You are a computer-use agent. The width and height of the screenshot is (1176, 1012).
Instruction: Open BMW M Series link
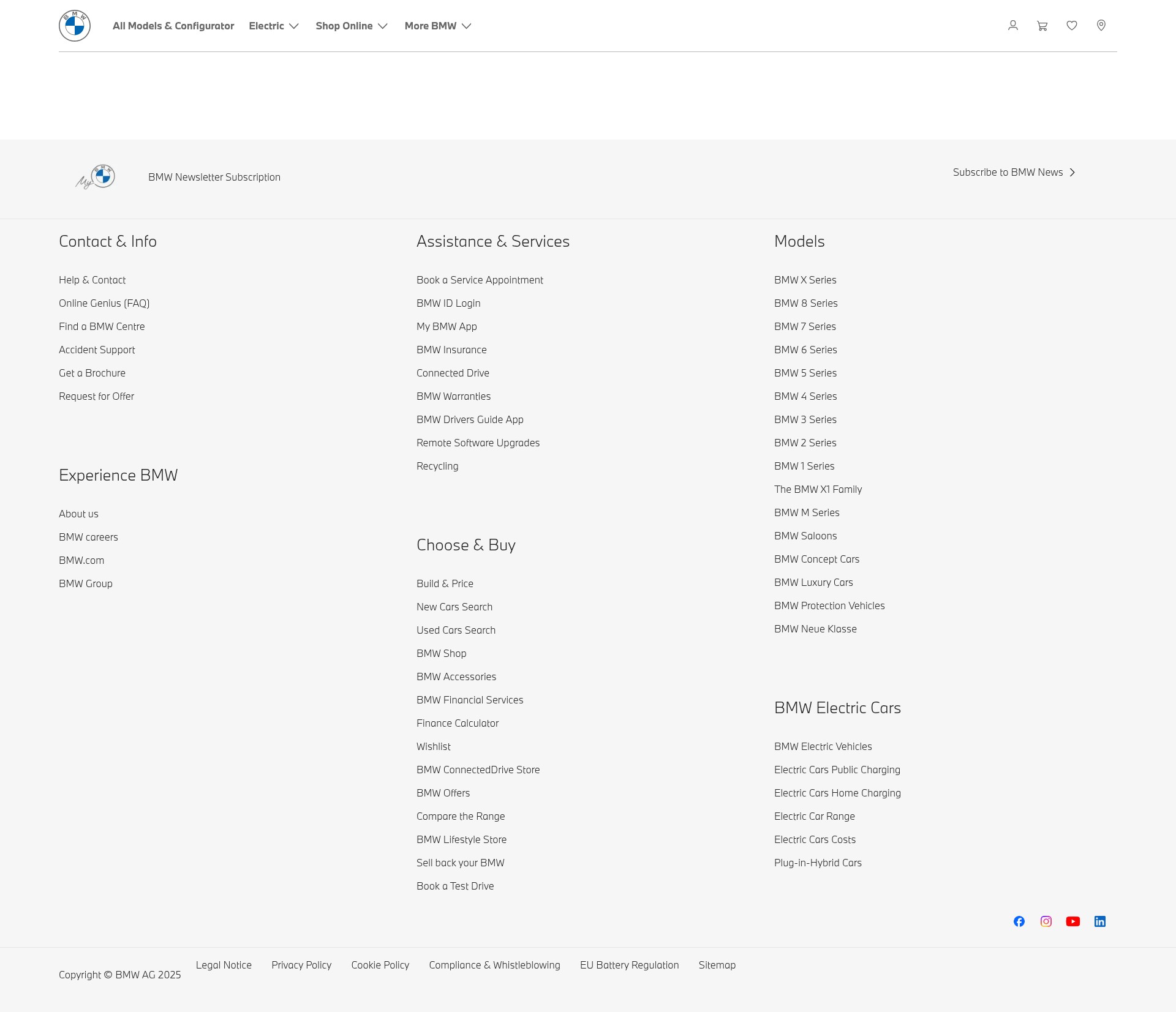pyautogui.click(x=807, y=512)
